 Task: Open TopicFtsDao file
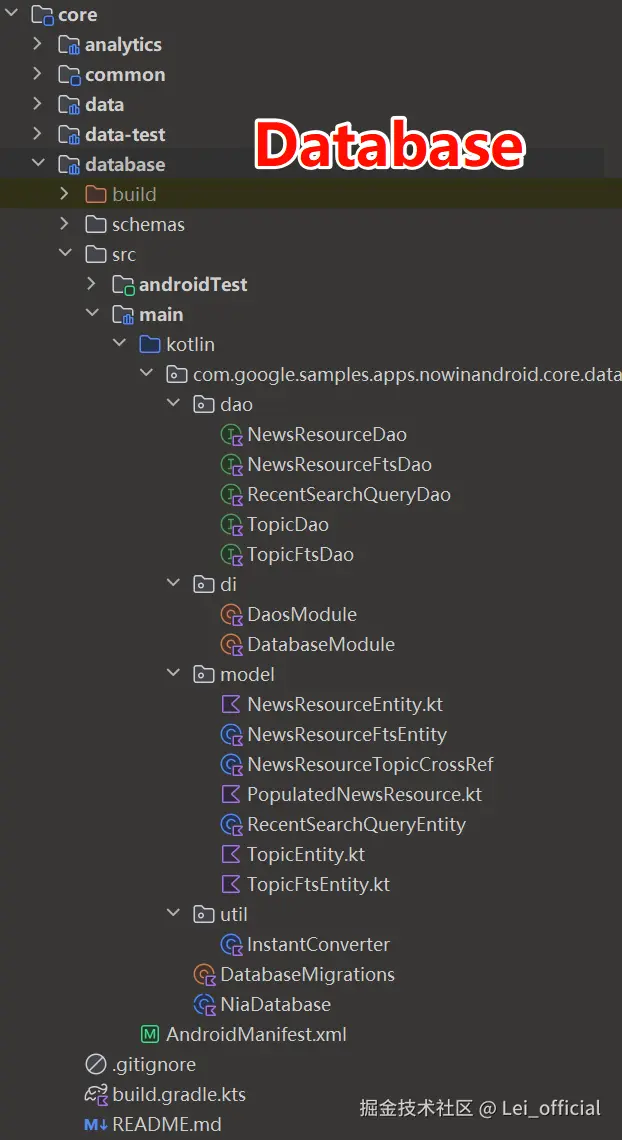300,555
